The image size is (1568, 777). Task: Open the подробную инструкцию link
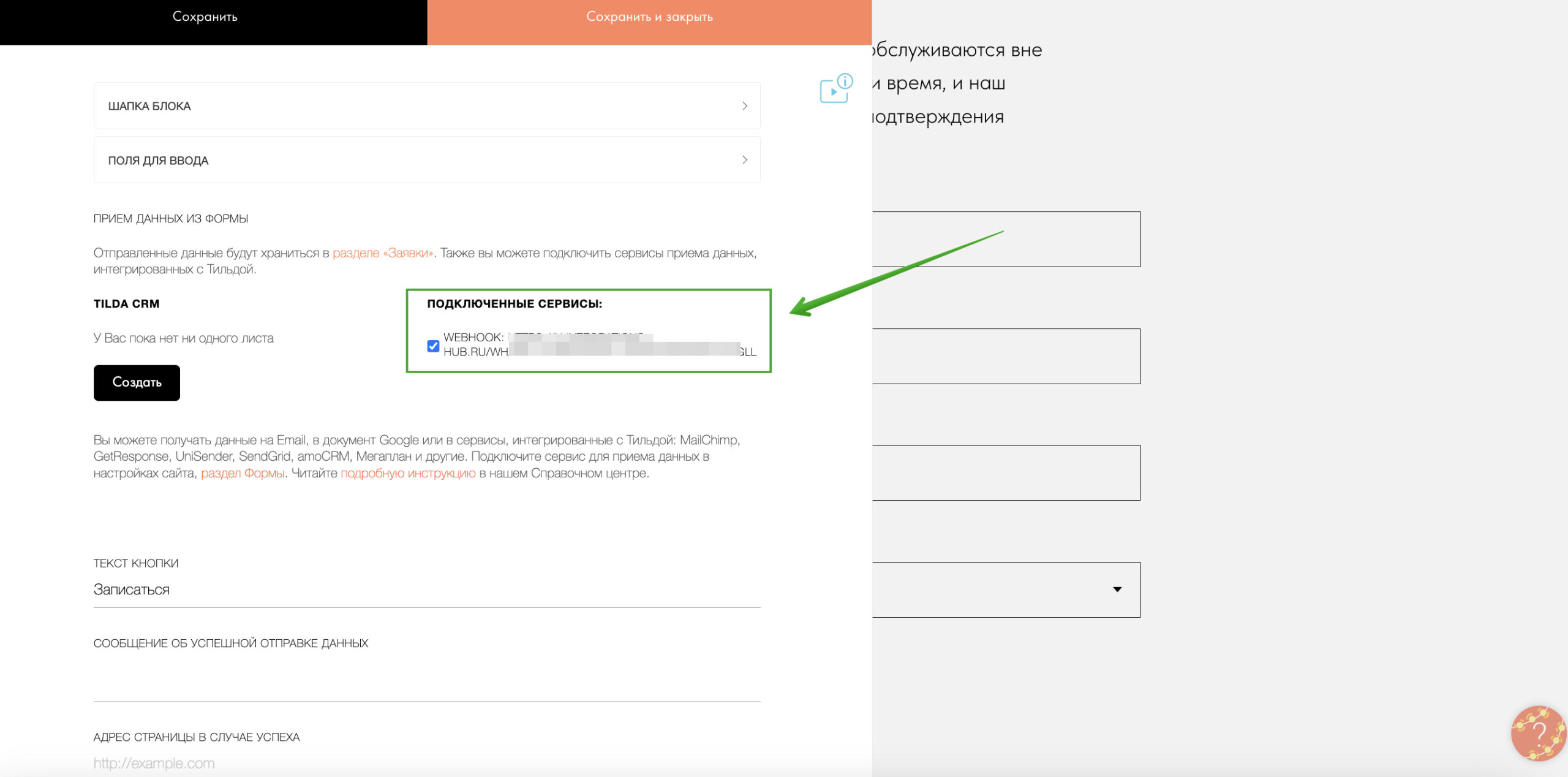(x=408, y=473)
